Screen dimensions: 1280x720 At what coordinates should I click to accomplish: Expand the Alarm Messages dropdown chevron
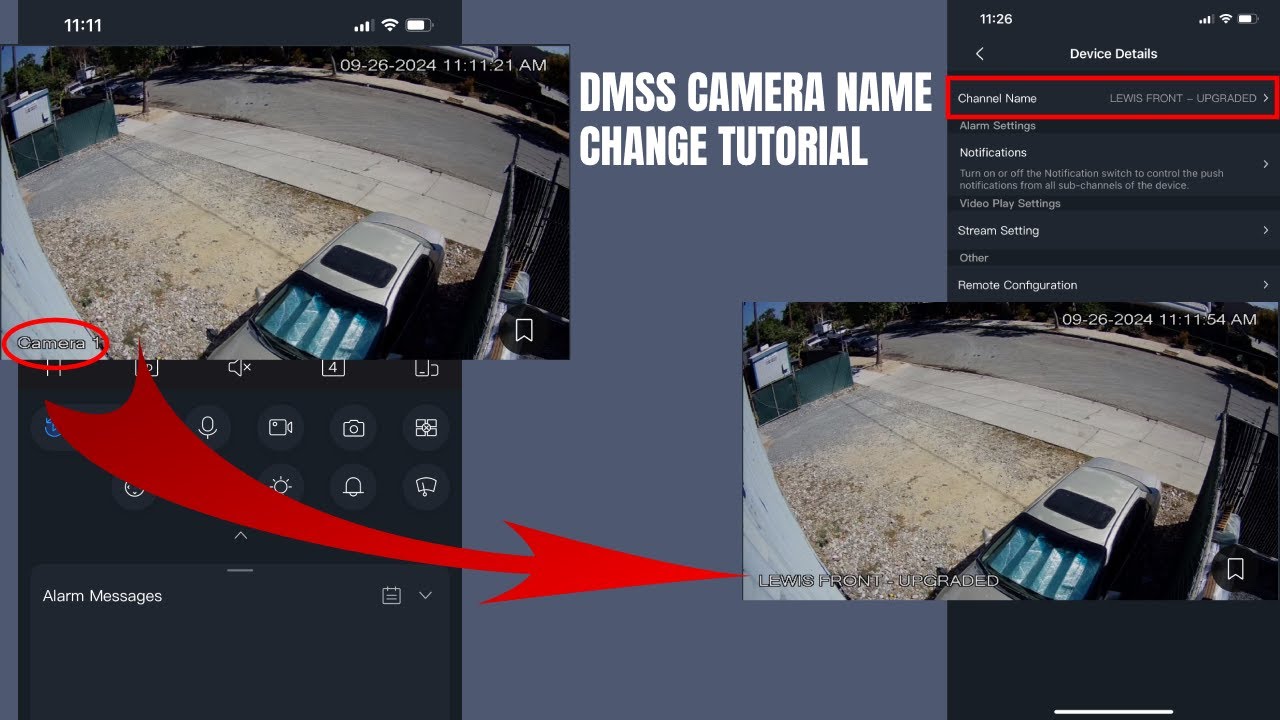(x=425, y=595)
